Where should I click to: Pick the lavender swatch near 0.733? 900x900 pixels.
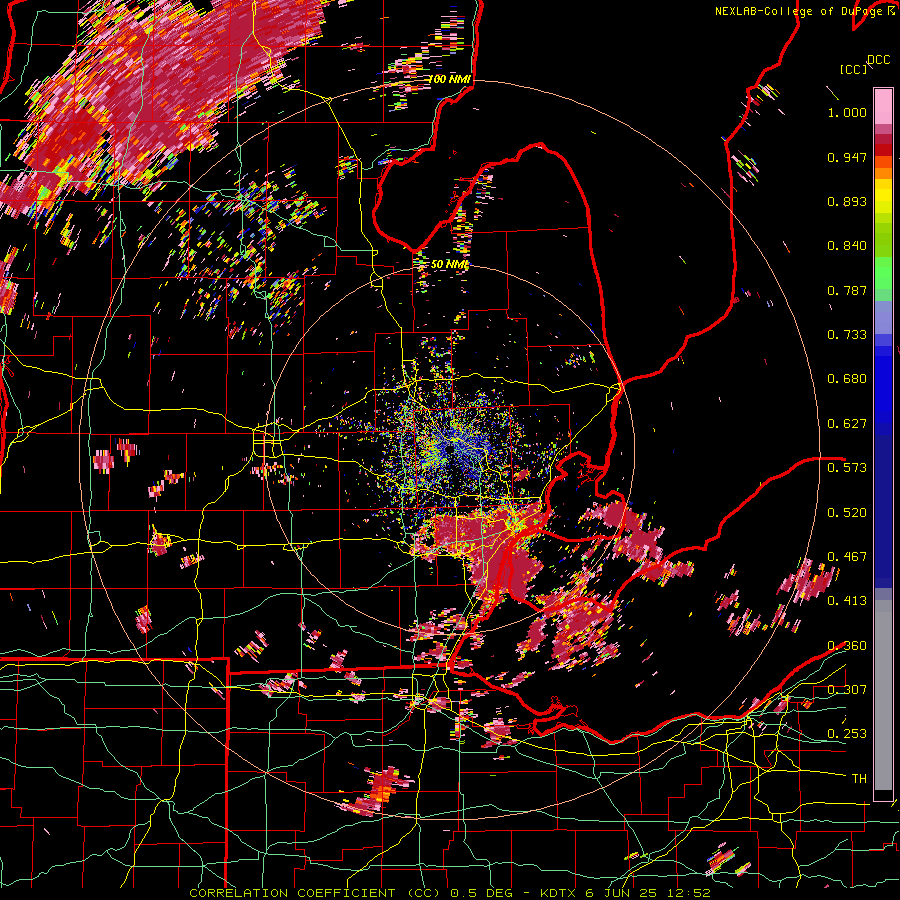click(x=883, y=317)
